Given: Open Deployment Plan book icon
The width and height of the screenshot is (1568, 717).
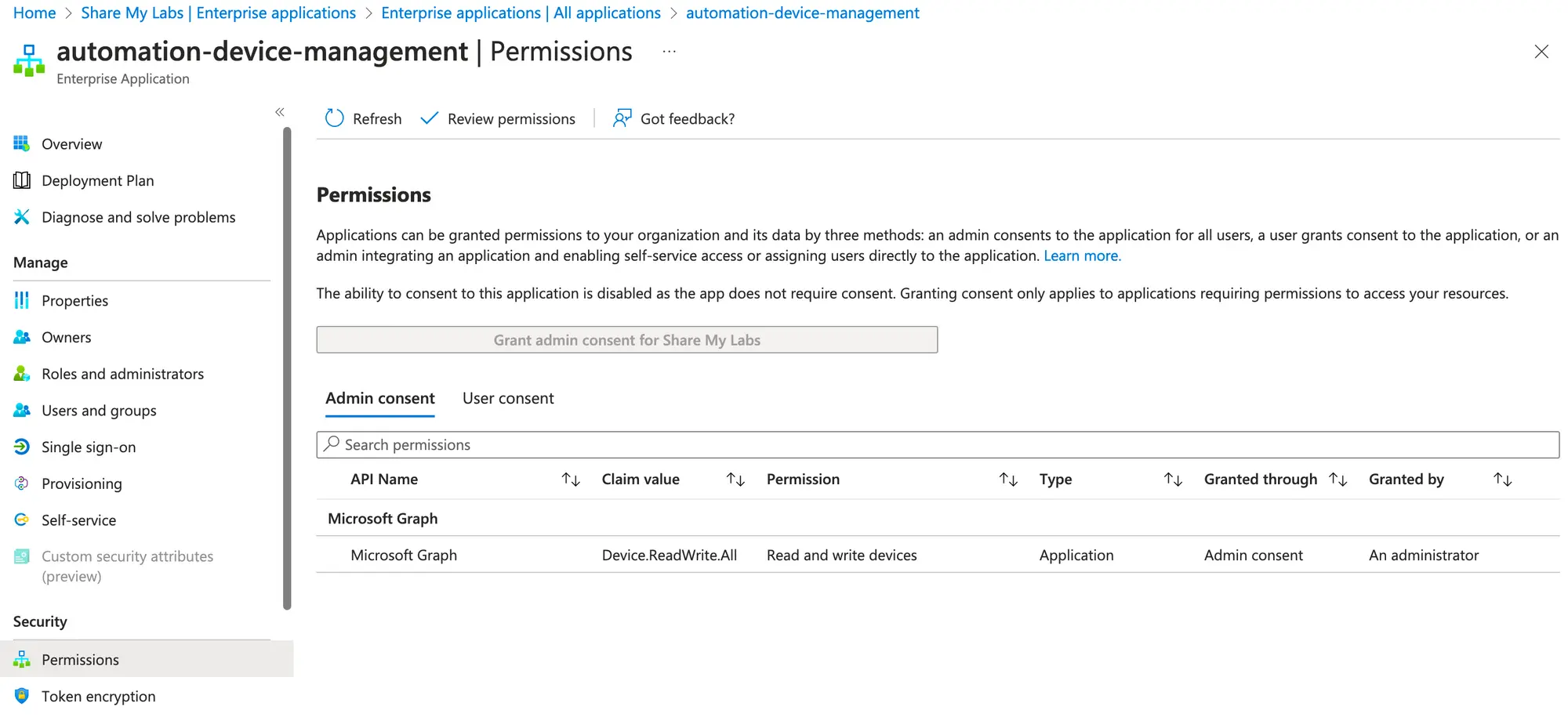Looking at the screenshot, I should pyautogui.click(x=22, y=181).
